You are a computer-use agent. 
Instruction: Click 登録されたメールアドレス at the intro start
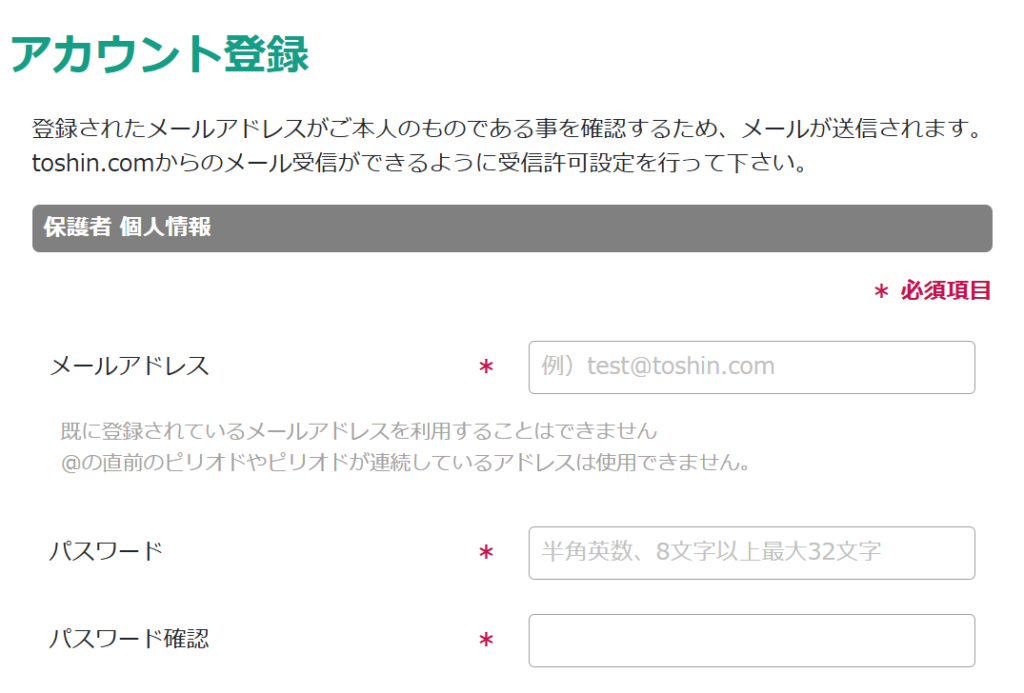(x=147, y=129)
